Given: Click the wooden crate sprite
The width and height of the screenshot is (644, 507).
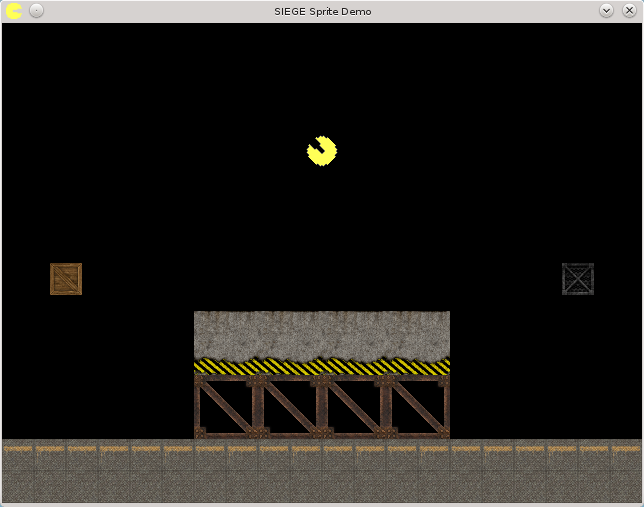Looking at the screenshot, I should click(66, 279).
